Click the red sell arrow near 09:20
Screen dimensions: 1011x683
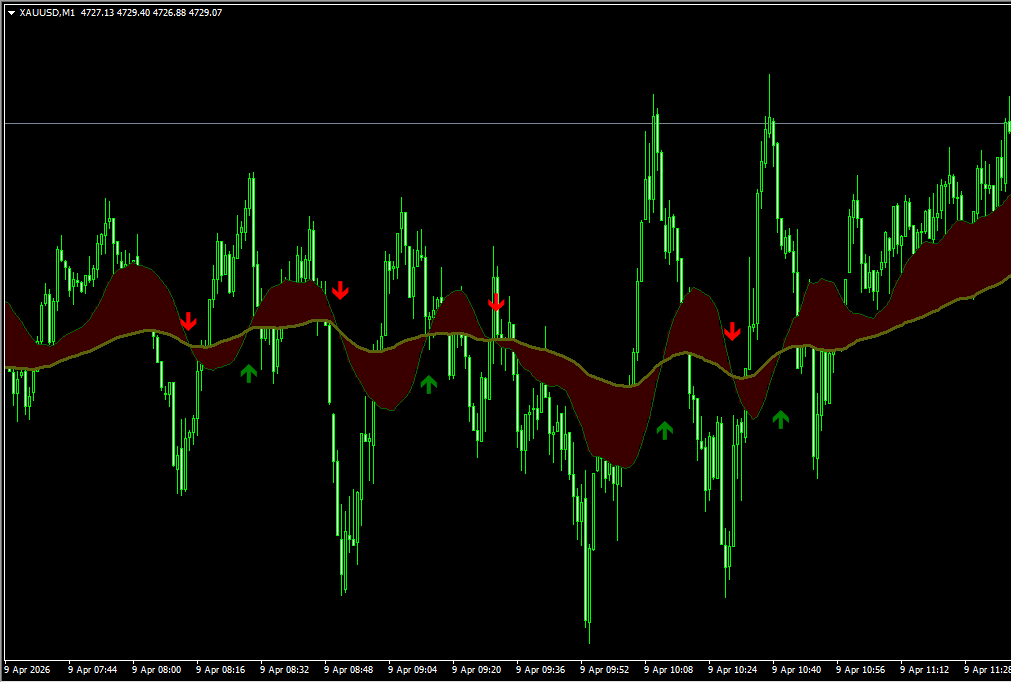pos(495,302)
